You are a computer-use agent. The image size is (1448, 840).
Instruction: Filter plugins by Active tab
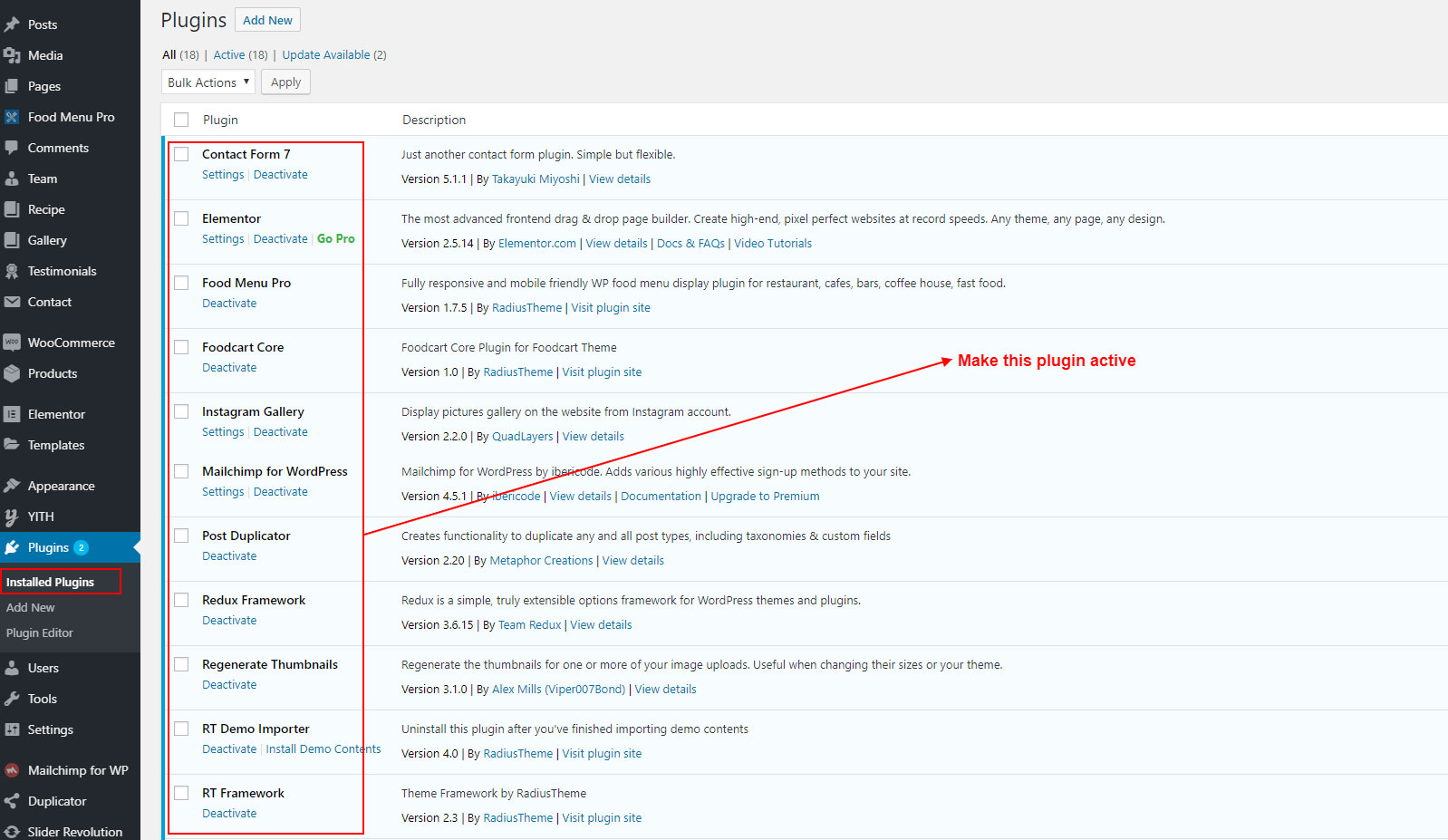coord(240,55)
